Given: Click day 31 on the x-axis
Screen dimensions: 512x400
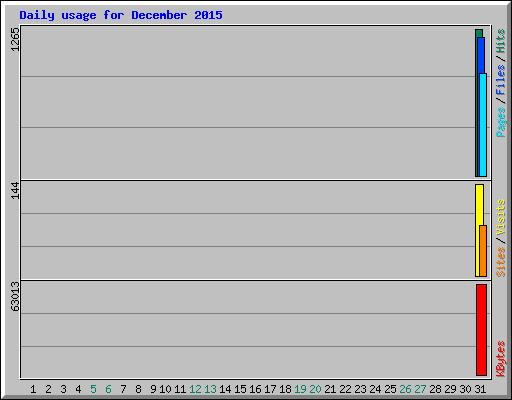Looking at the screenshot, I should click(480, 389).
